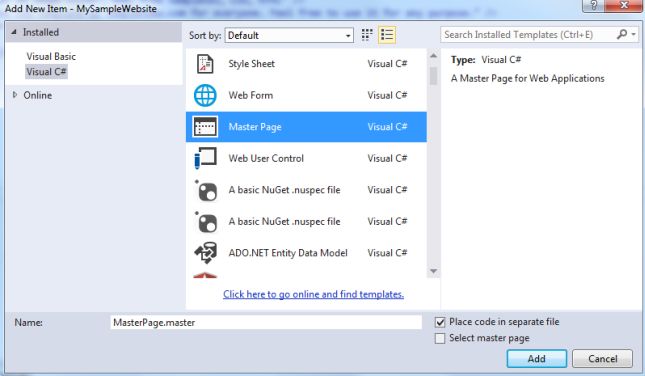Screen dimensions: 645x376
Task: Expand the Online templates node
Action: 15,95
